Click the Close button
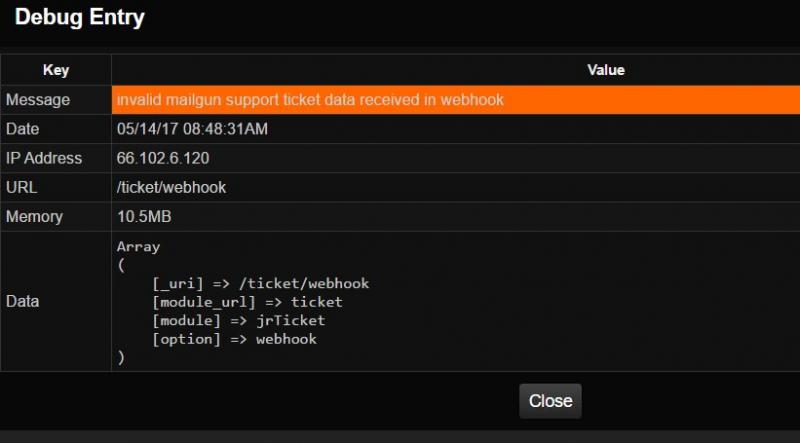 (550, 401)
